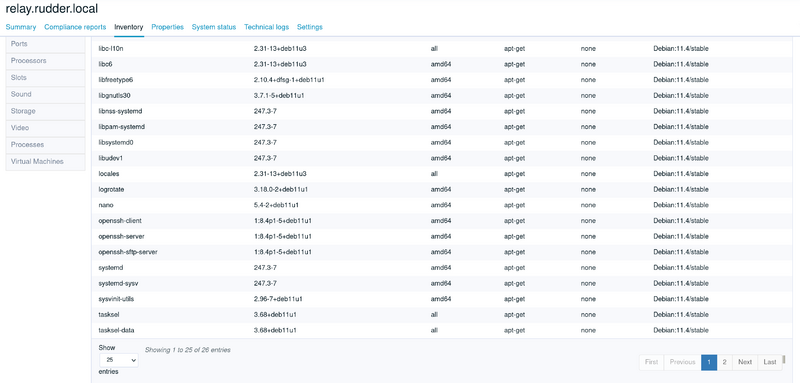This screenshot has width=800, height=383.
Task: Open the Show entries count dropdown
Action: [118, 360]
